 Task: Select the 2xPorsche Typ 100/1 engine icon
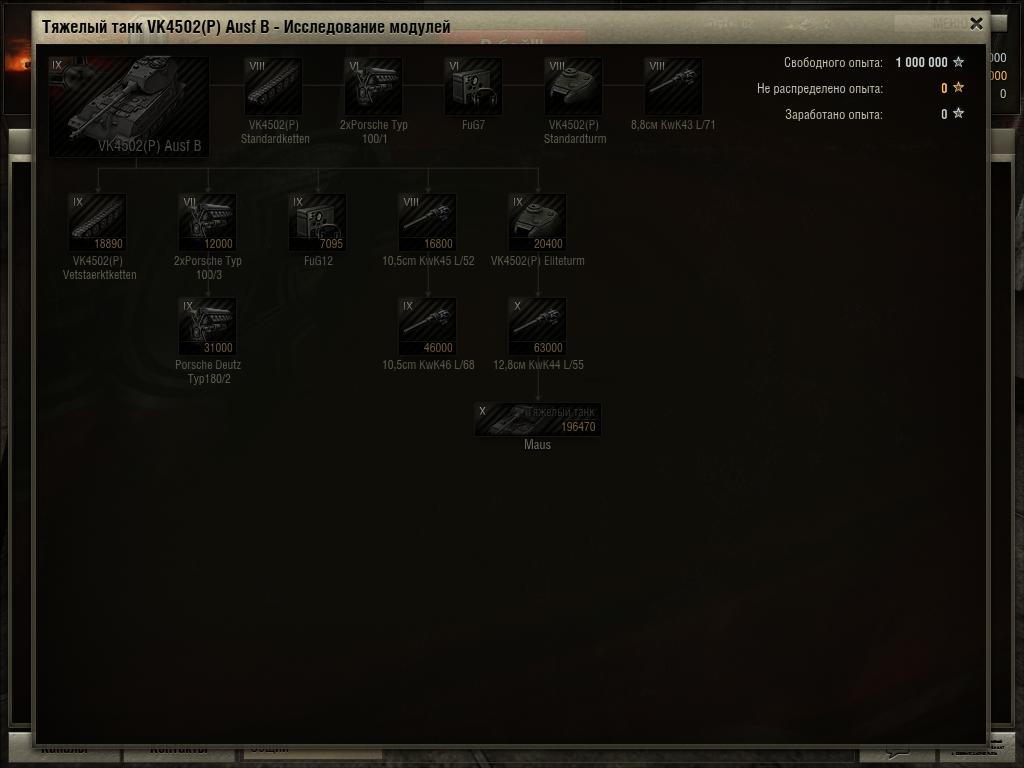tap(373, 86)
